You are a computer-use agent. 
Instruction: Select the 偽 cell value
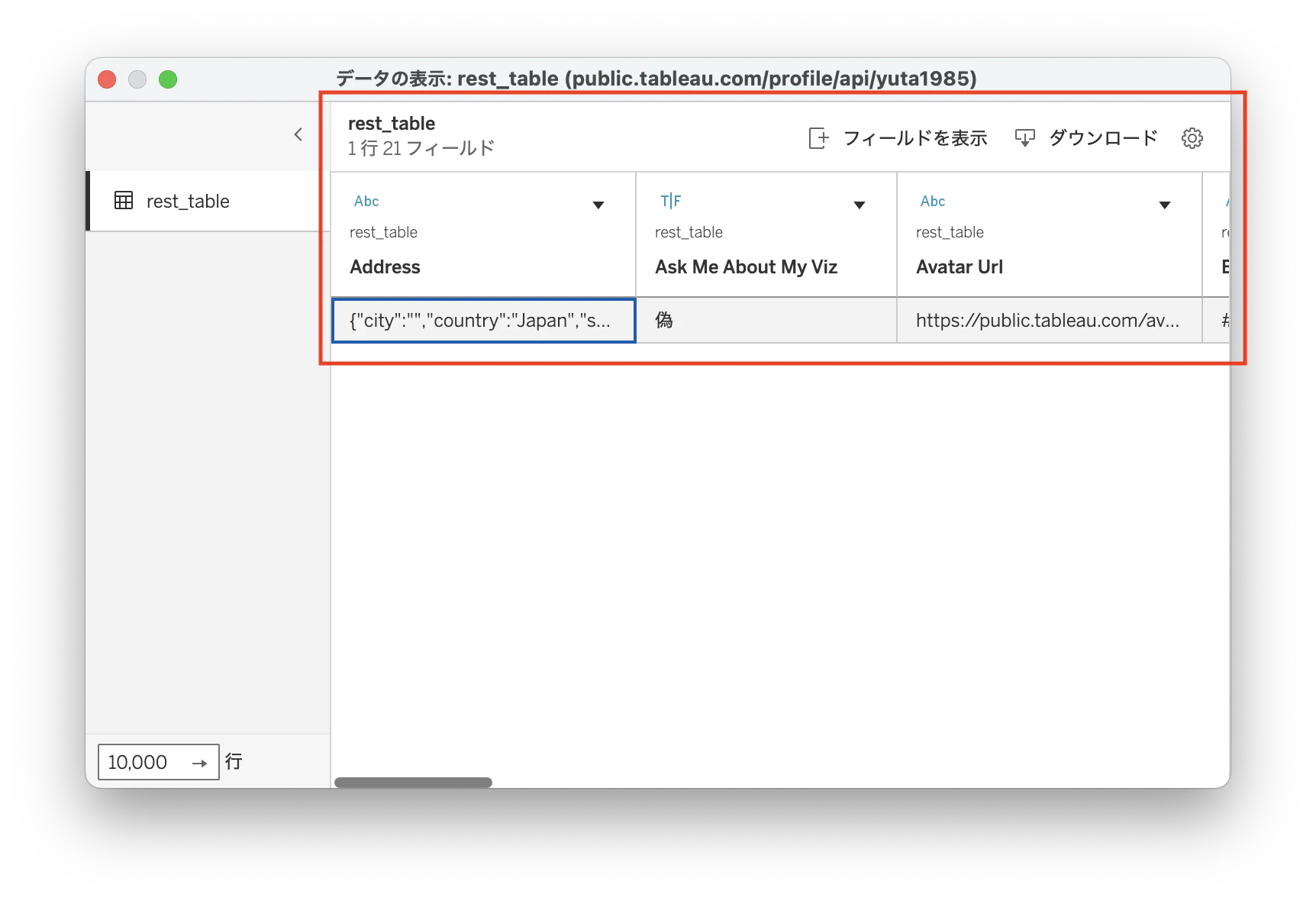(x=766, y=321)
